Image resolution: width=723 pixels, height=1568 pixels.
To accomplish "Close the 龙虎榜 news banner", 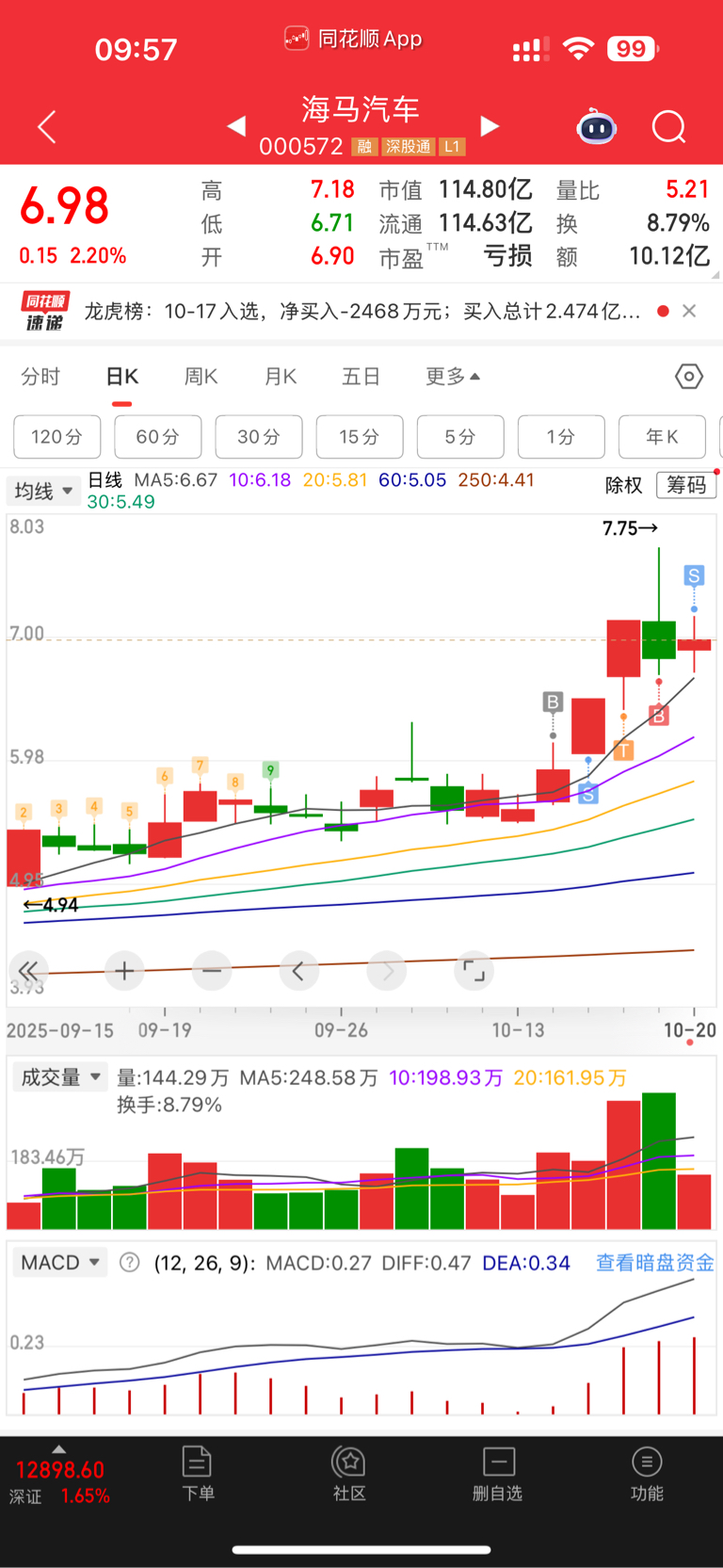I will pos(689,311).
